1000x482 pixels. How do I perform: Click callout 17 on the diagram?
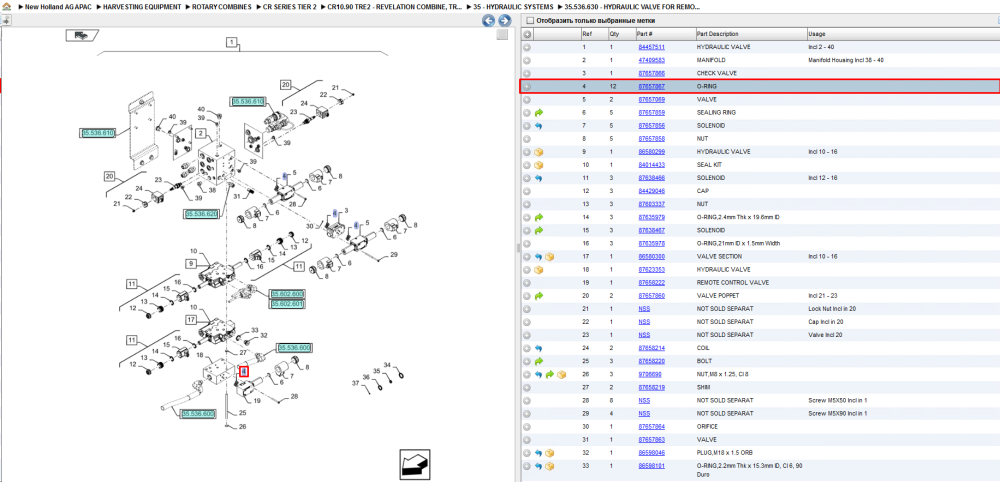click(191, 319)
